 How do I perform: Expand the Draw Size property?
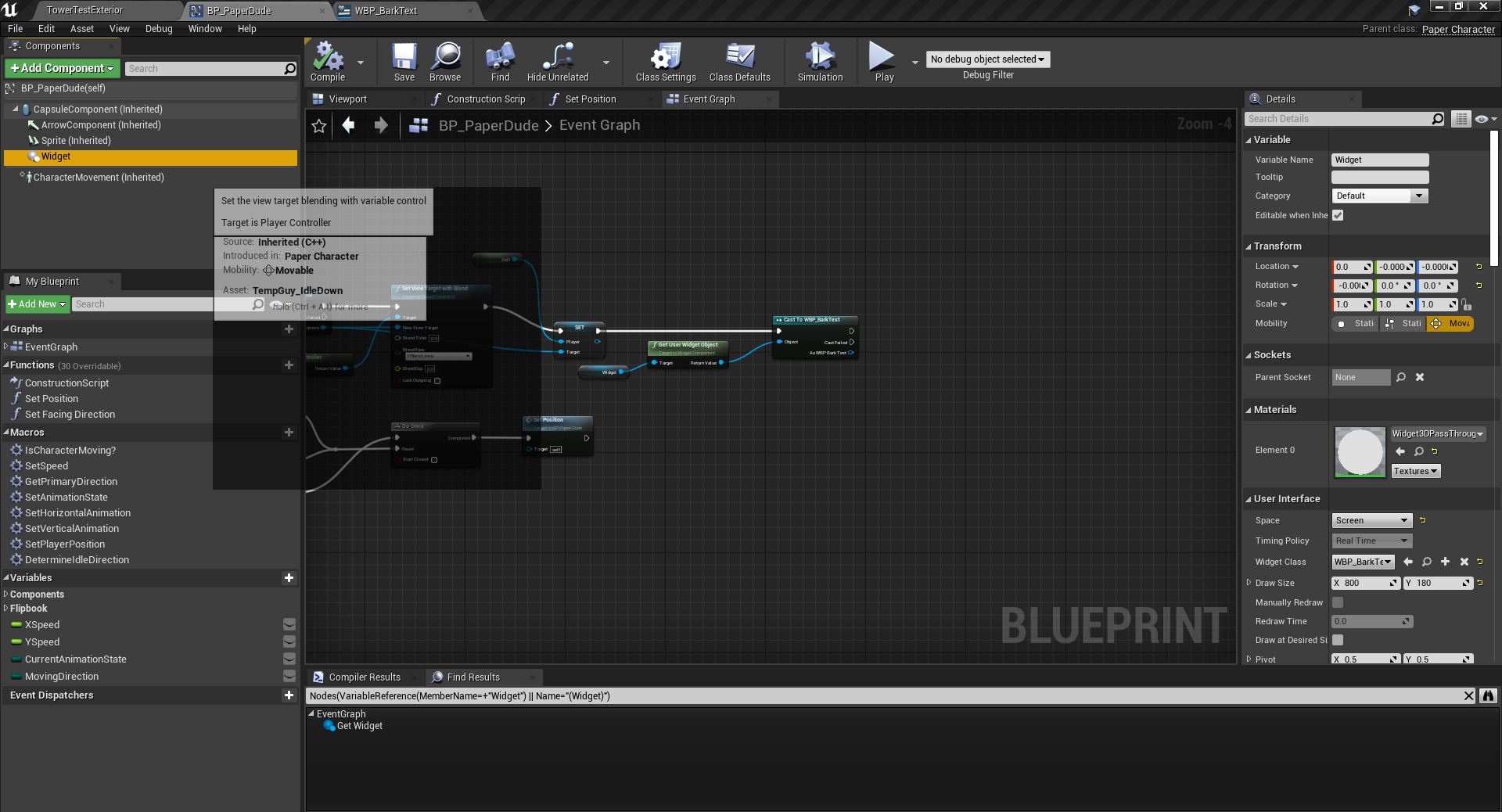coord(1249,583)
